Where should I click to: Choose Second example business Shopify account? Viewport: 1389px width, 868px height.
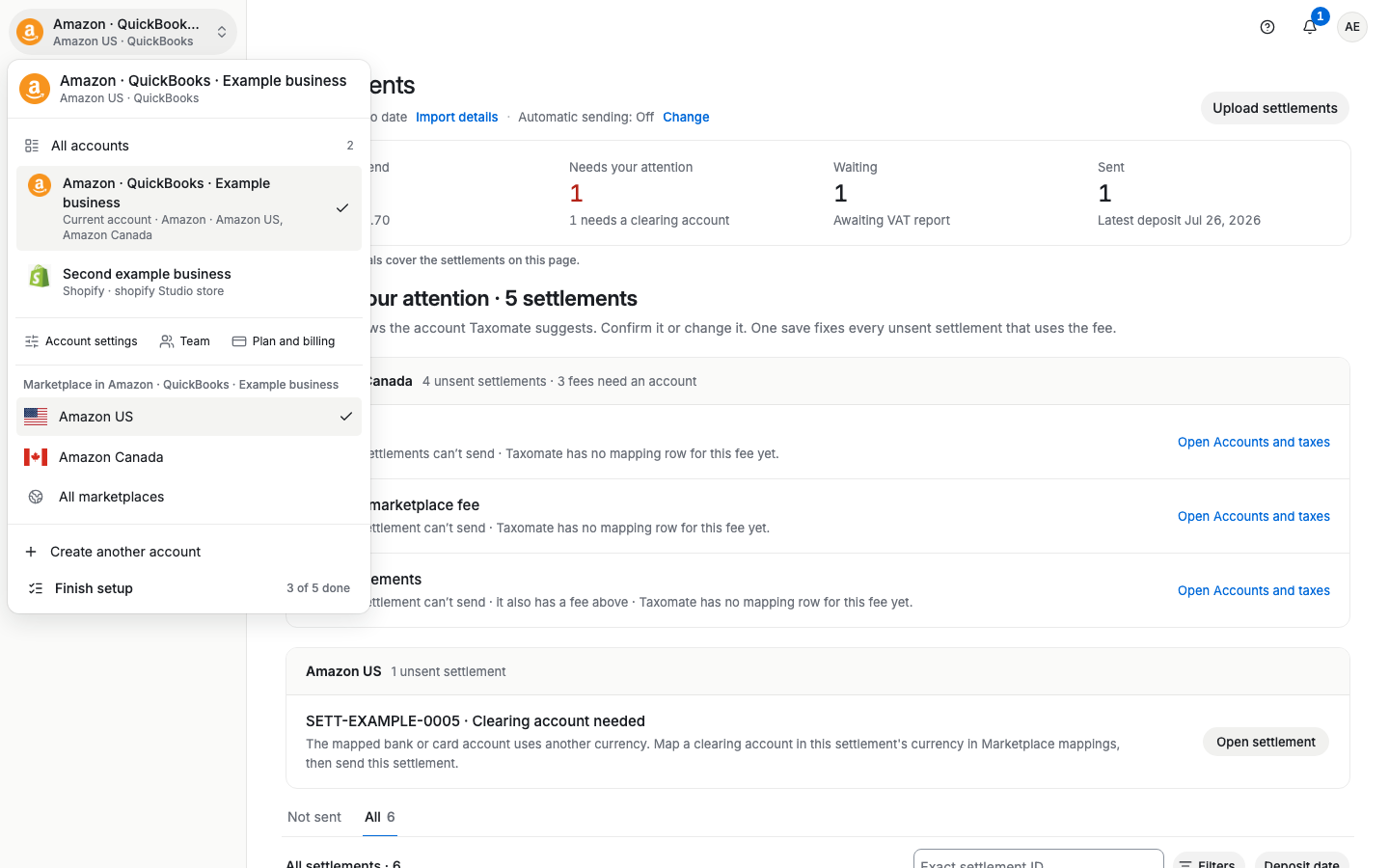pos(189,282)
